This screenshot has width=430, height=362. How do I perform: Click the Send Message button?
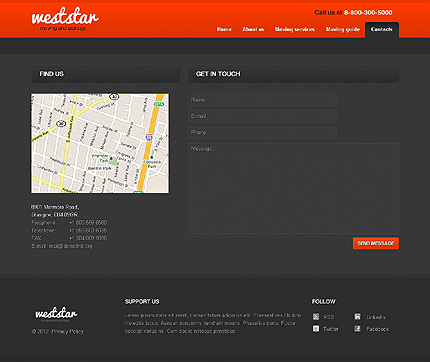click(376, 243)
